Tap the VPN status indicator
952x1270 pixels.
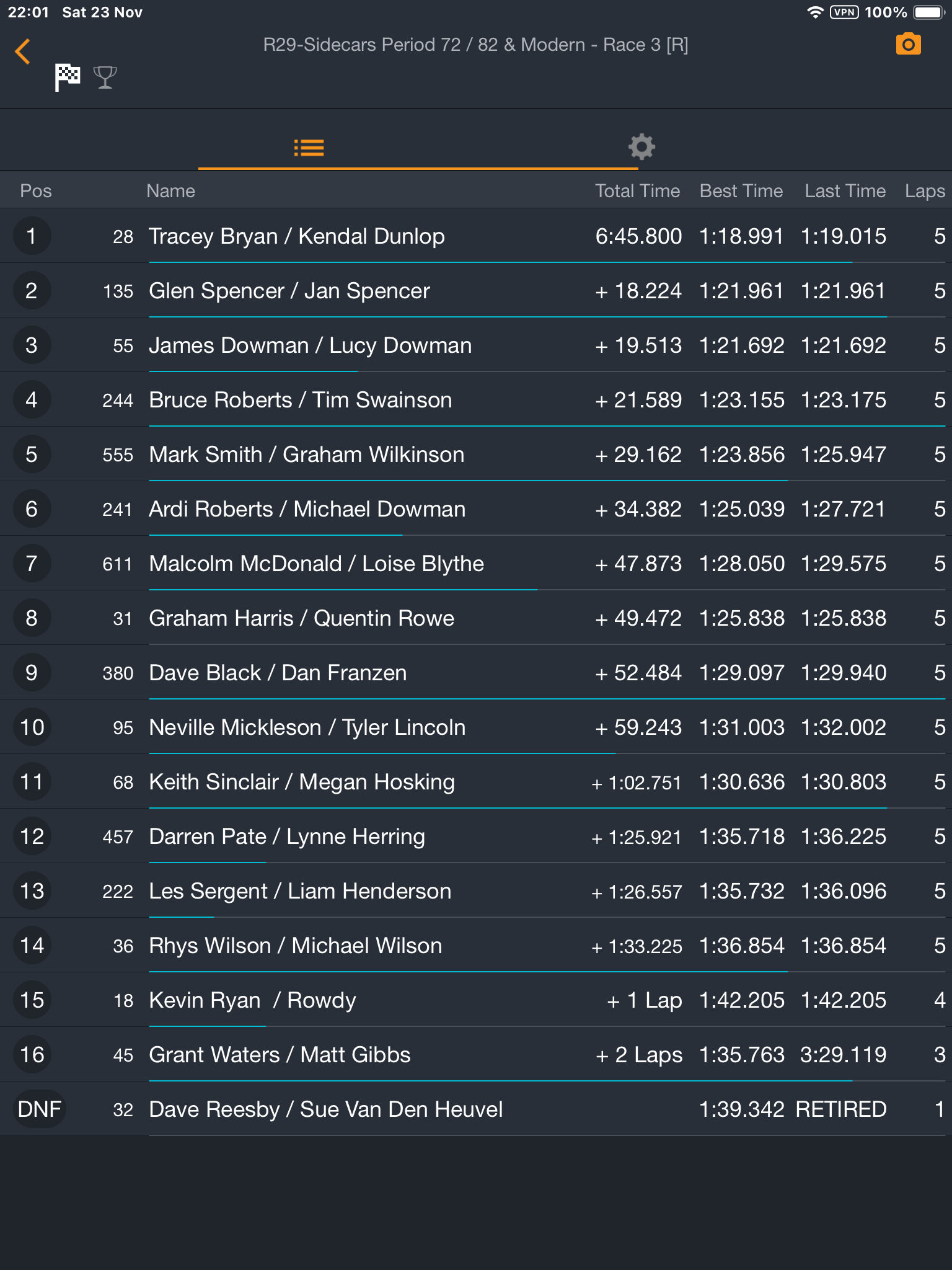(x=844, y=12)
